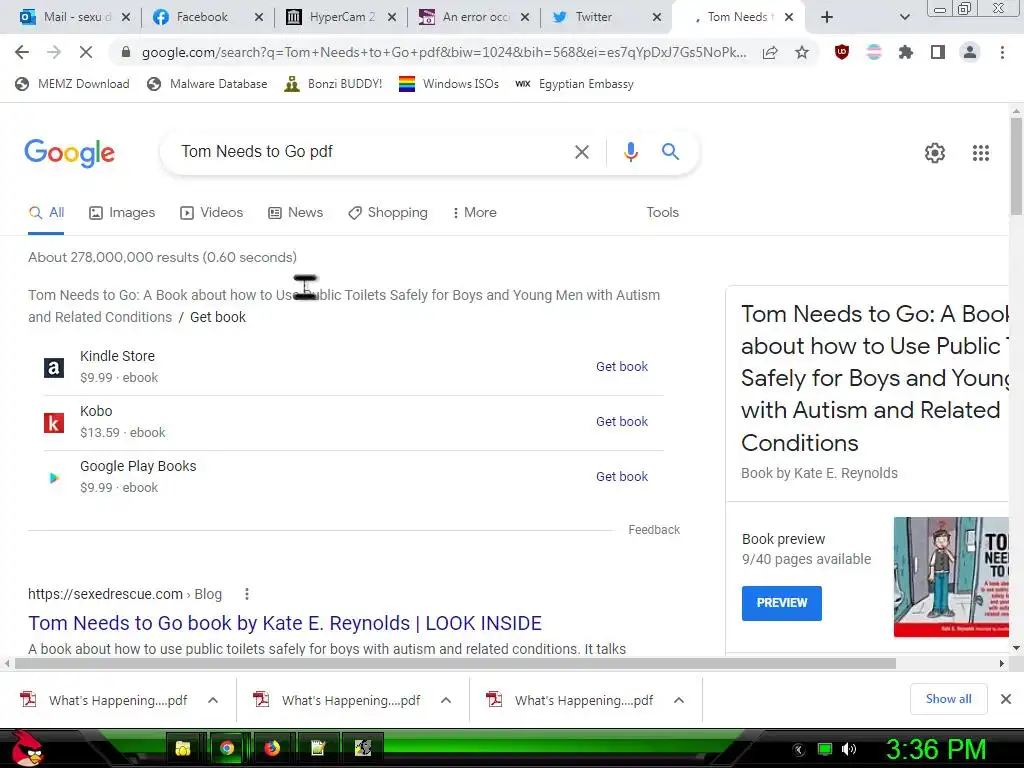Open the Windows ISOs bookmark
Viewport: 1024px width, 768px height.
pyautogui.click(x=449, y=84)
